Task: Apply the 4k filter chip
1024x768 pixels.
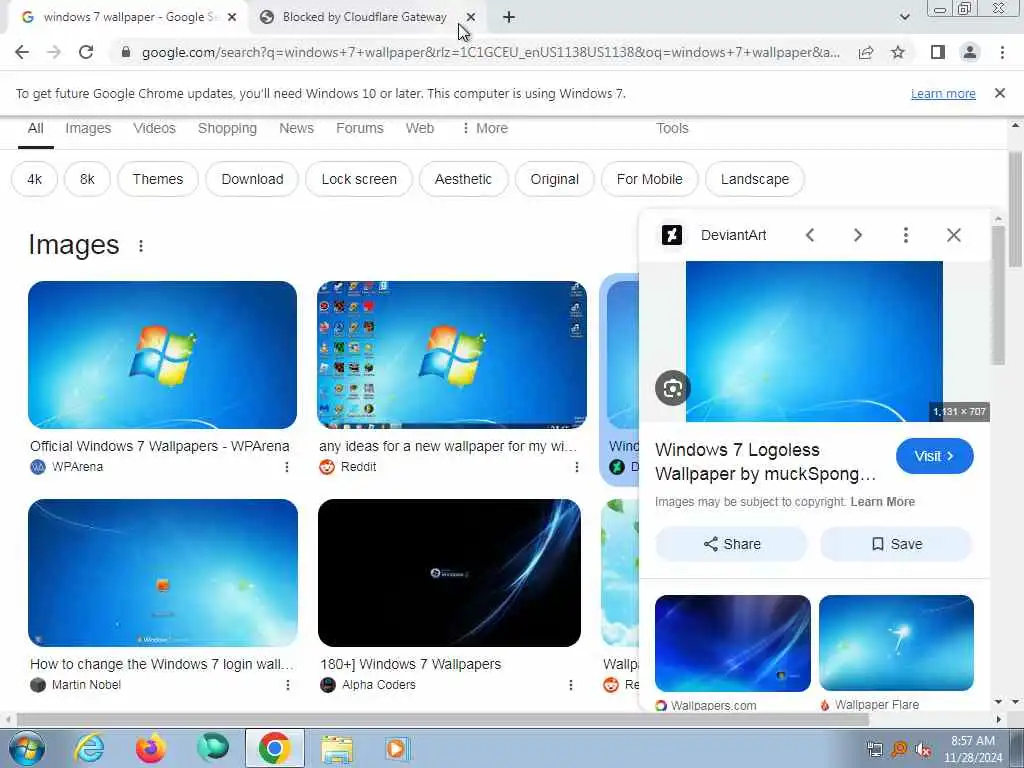Action: tap(35, 179)
